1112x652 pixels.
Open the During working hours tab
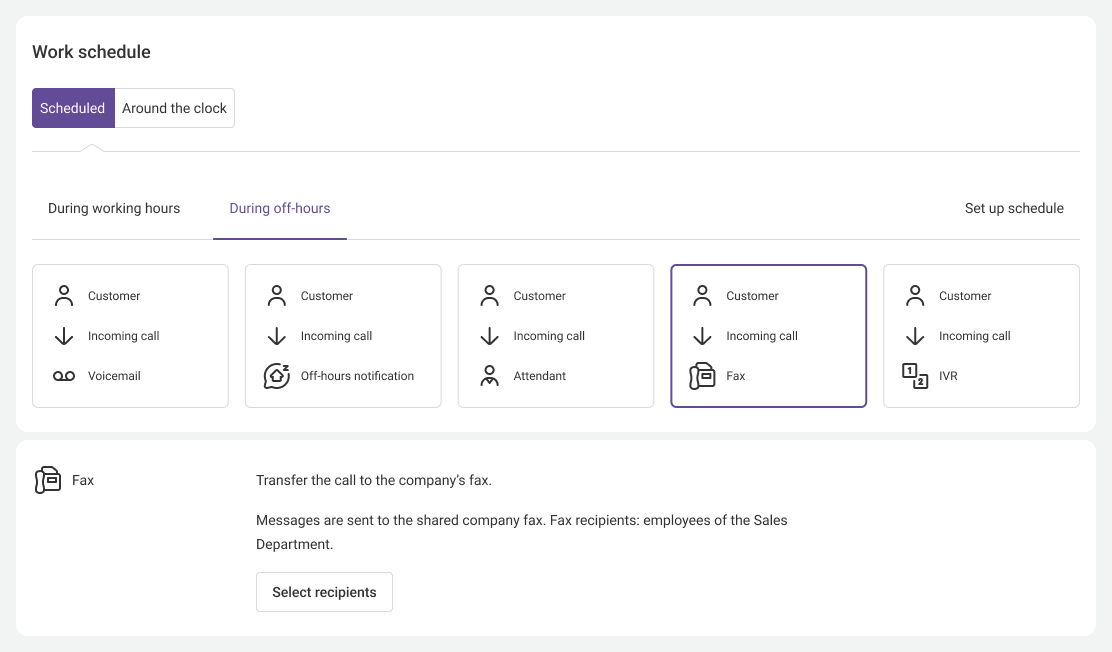[x=114, y=209]
